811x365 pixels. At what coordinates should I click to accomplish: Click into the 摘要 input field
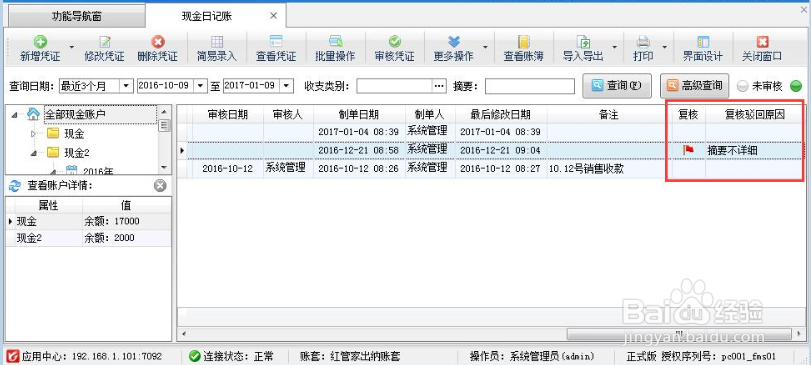(530, 86)
